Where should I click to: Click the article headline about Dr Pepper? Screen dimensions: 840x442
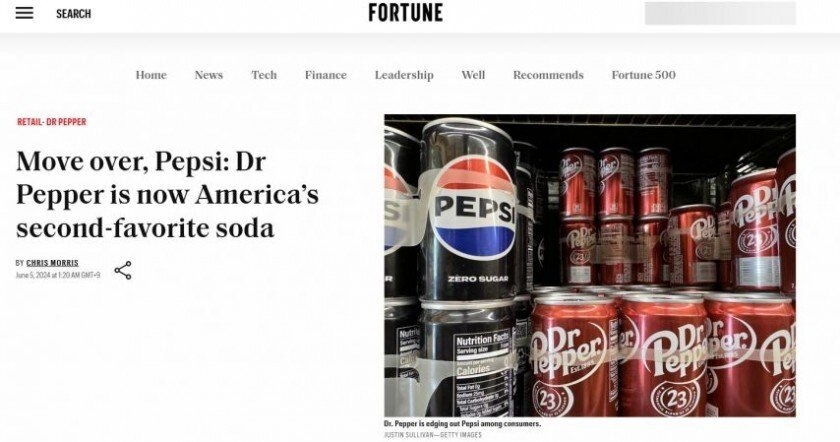tap(167, 194)
